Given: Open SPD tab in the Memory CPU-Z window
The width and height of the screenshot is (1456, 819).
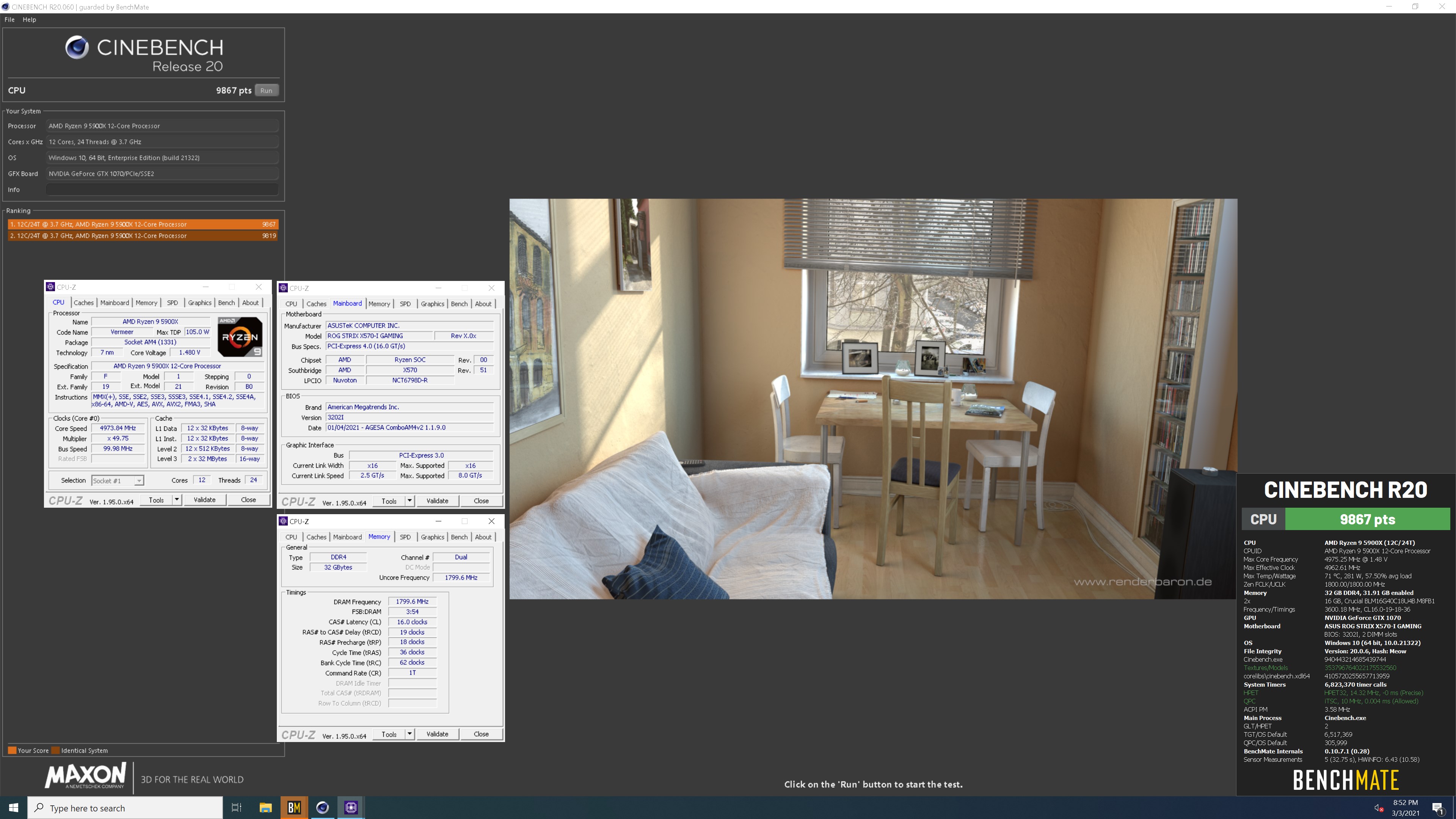Looking at the screenshot, I should (x=405, y=537).
